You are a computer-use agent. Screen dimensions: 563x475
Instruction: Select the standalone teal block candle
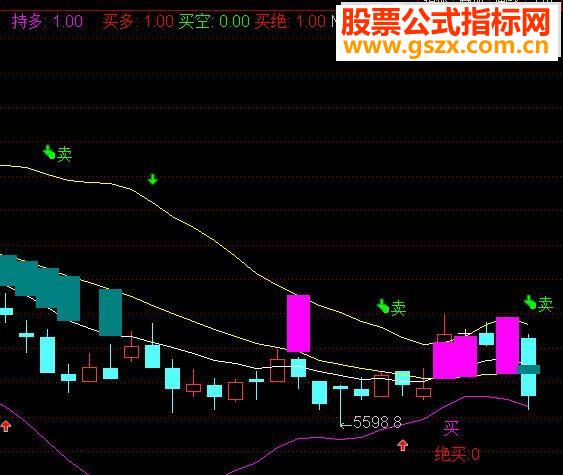coord(110,312)
